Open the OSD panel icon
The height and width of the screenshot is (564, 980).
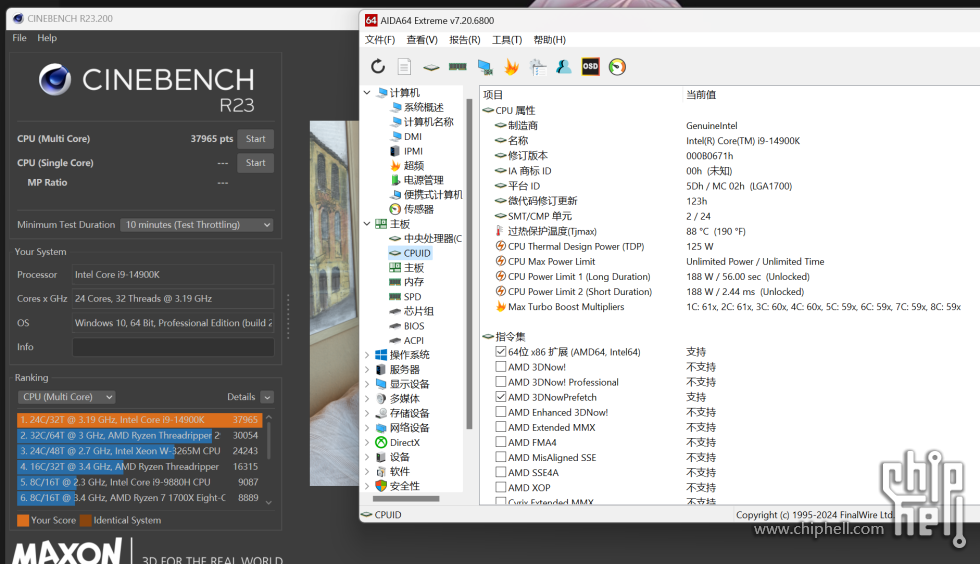point(590,66)
